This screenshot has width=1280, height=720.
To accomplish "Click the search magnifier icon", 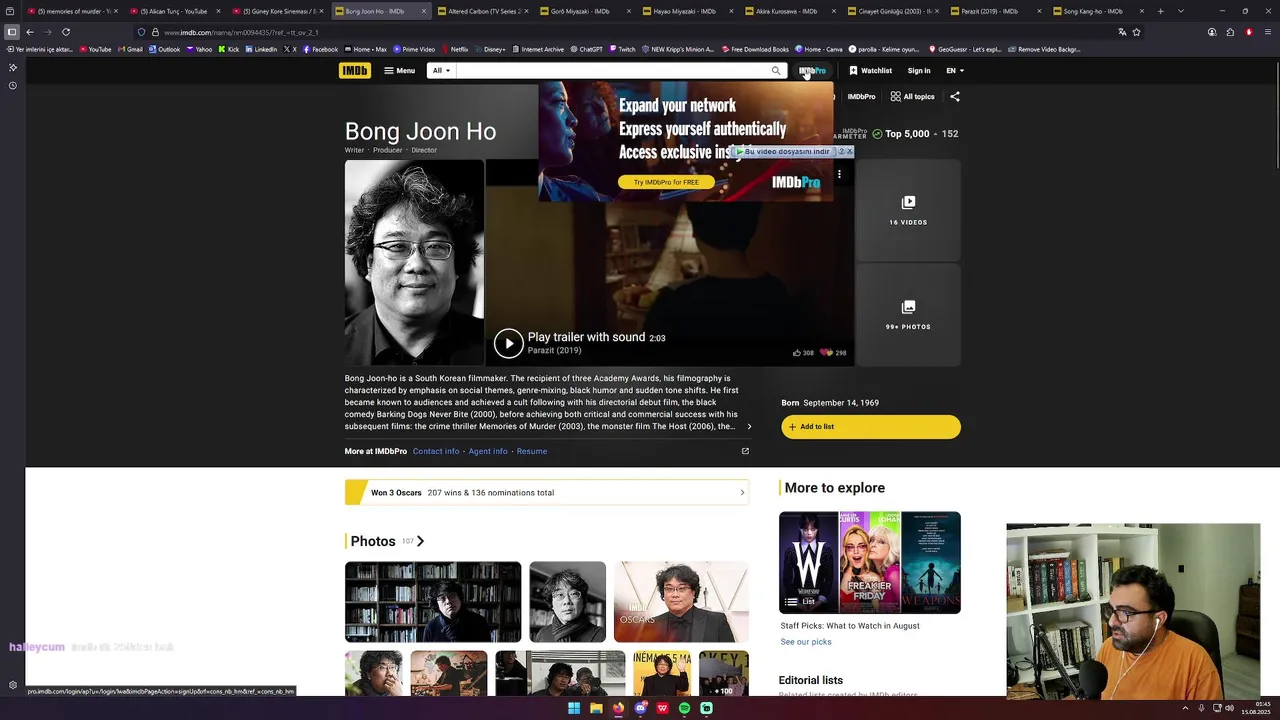I will (x=775, y=70).
